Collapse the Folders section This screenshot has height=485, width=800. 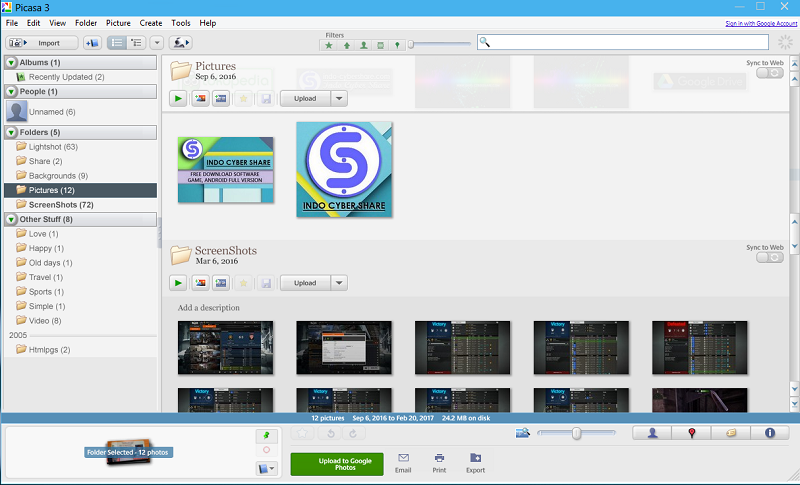point(11,133)
